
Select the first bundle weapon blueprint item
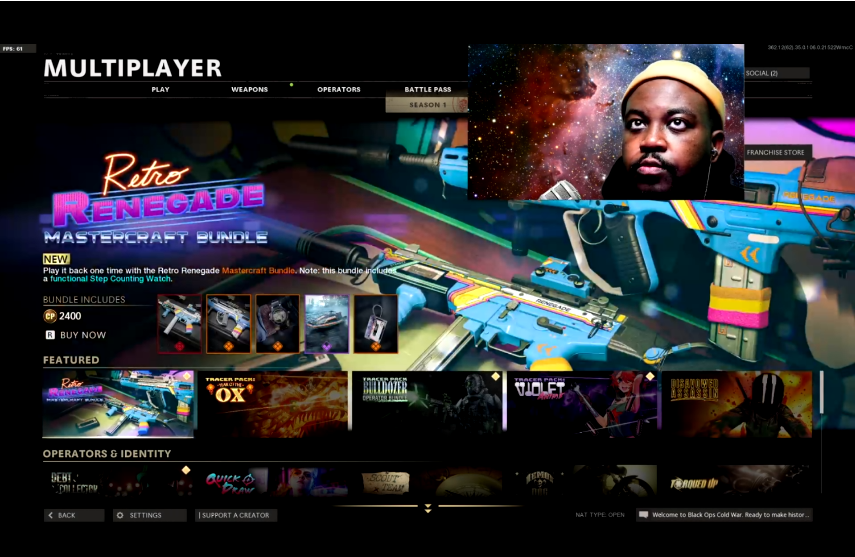click(179, 324)
